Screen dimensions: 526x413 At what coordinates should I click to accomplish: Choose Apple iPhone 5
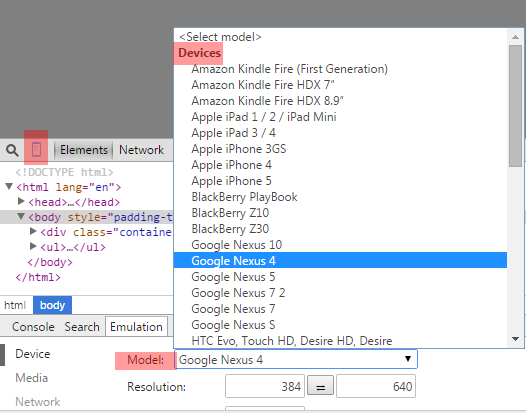tap(340, 181)
